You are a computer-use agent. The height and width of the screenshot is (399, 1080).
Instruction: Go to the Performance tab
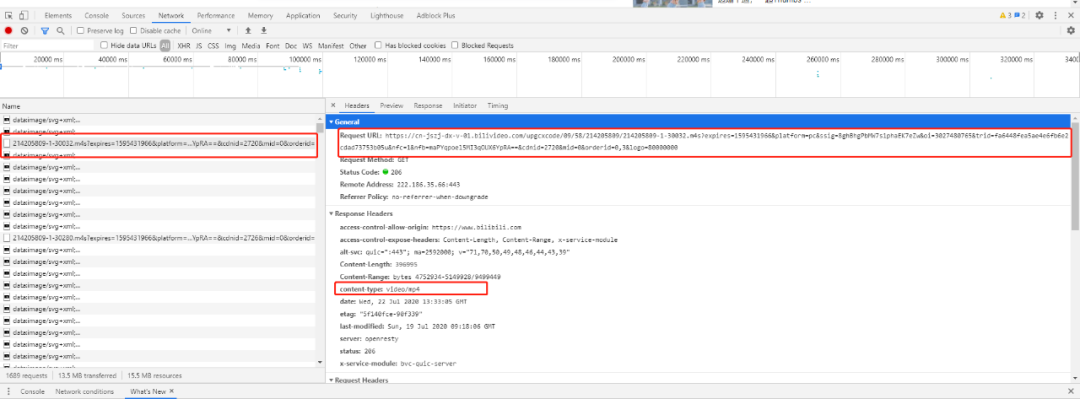point(216,15)
